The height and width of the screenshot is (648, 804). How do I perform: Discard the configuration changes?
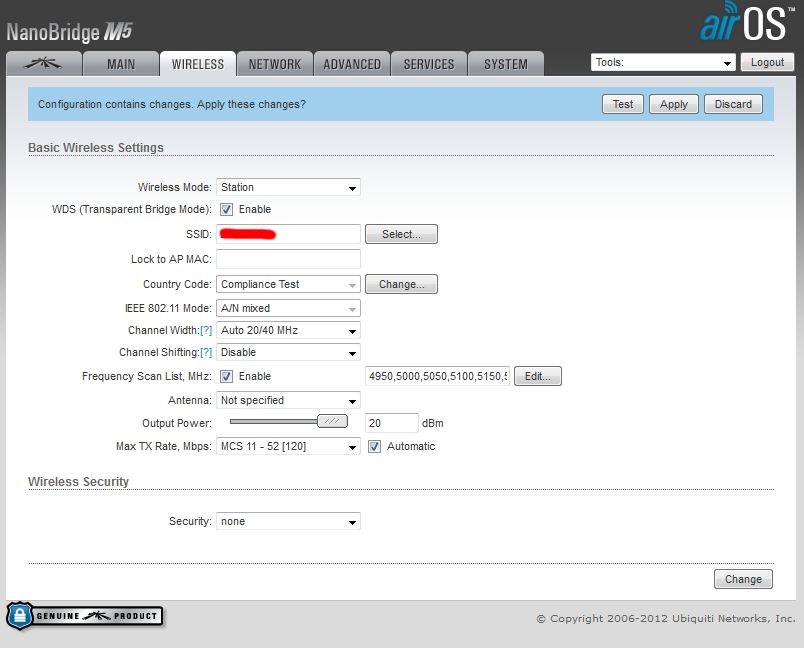tap(733, 104)
